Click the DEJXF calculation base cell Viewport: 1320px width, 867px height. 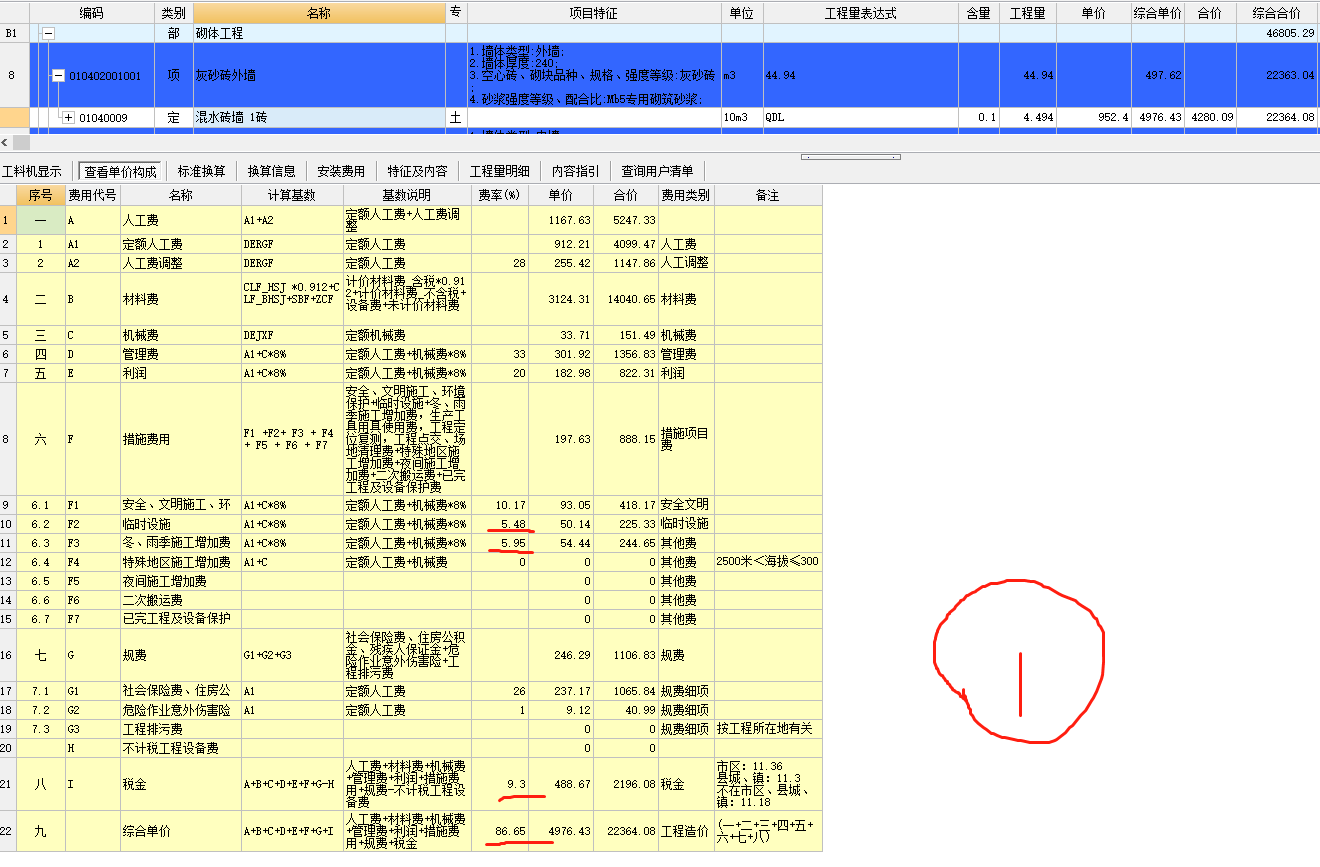[291, 335]
